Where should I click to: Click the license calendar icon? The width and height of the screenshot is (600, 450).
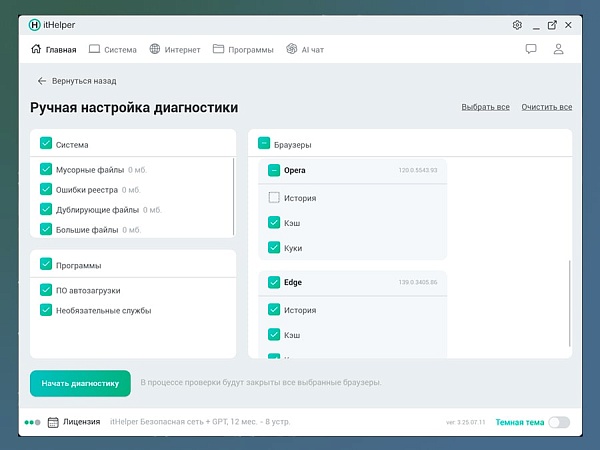pyautogui.click(x=53, y=422)
